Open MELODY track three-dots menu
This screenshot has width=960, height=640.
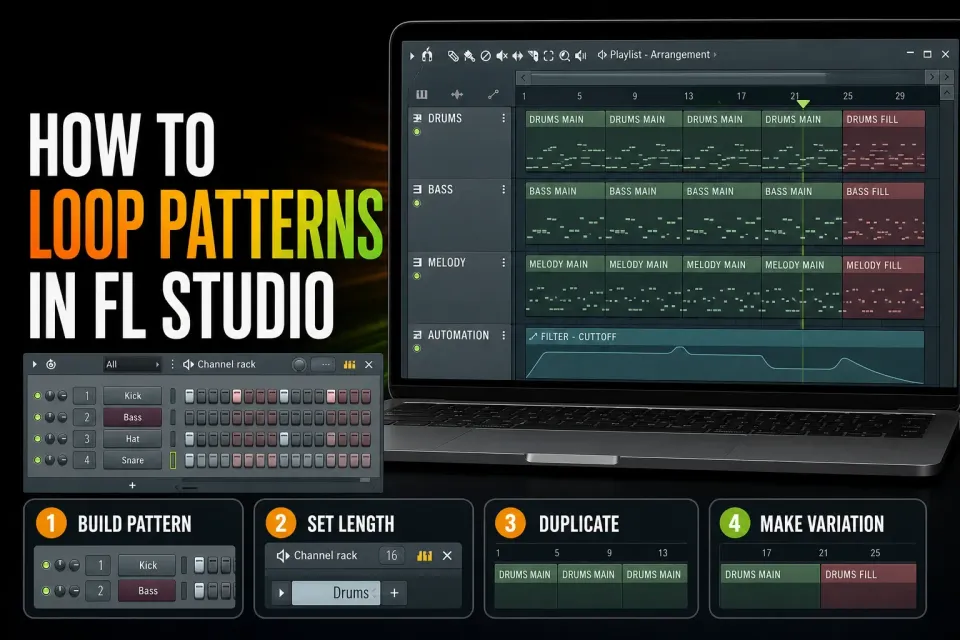(504, 262)
